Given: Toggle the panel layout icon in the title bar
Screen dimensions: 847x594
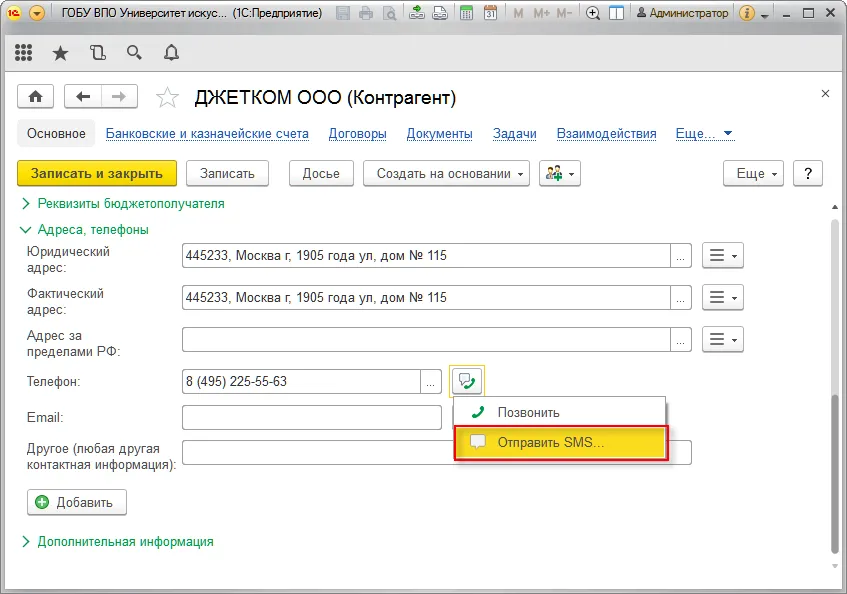Looking at the screenshot, I should click(x=616, y=13).
